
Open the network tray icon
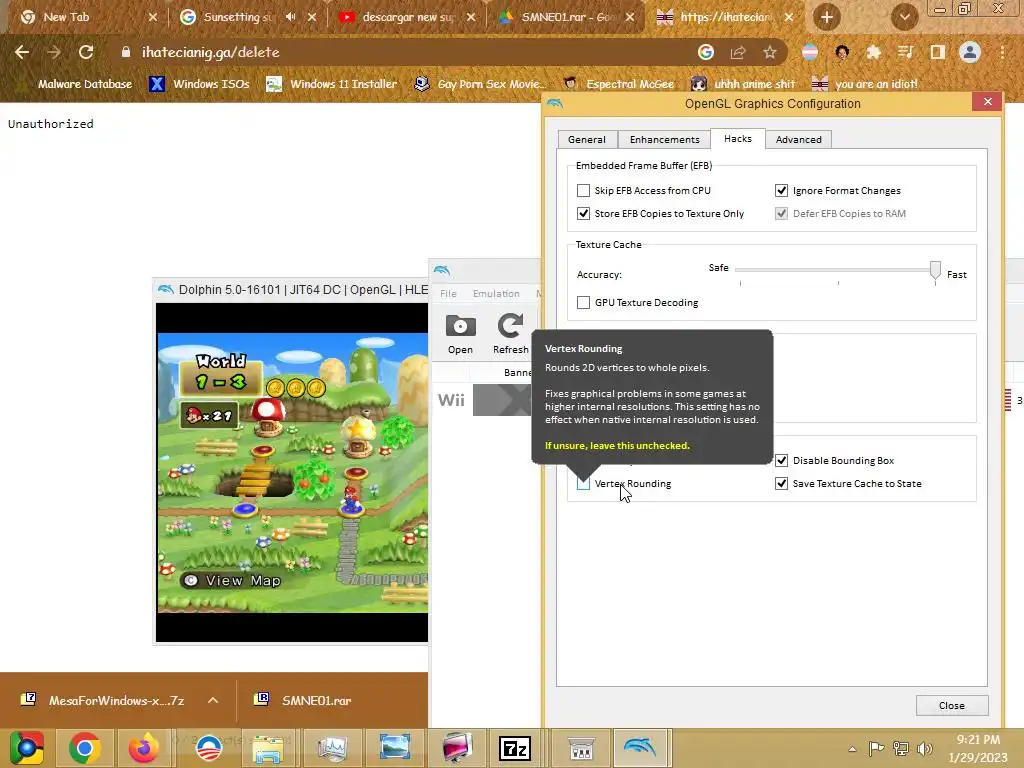901,748
